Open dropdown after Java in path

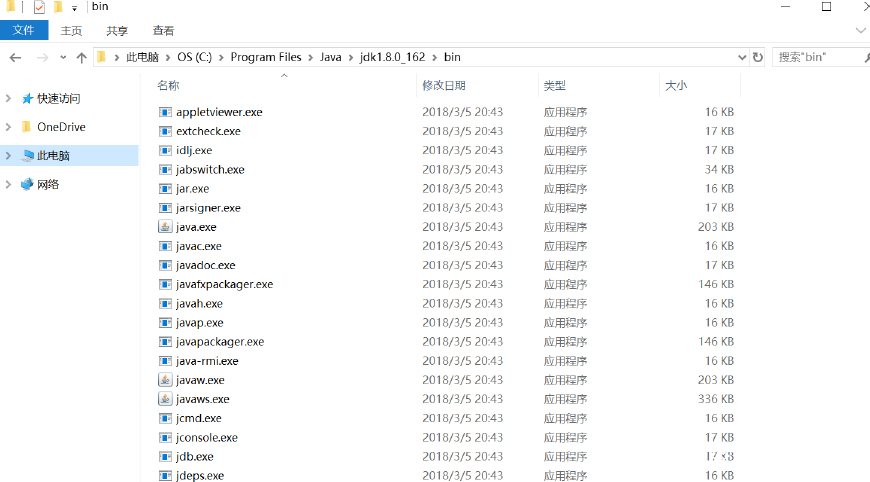pyautogui.click(x=351, y=58)
